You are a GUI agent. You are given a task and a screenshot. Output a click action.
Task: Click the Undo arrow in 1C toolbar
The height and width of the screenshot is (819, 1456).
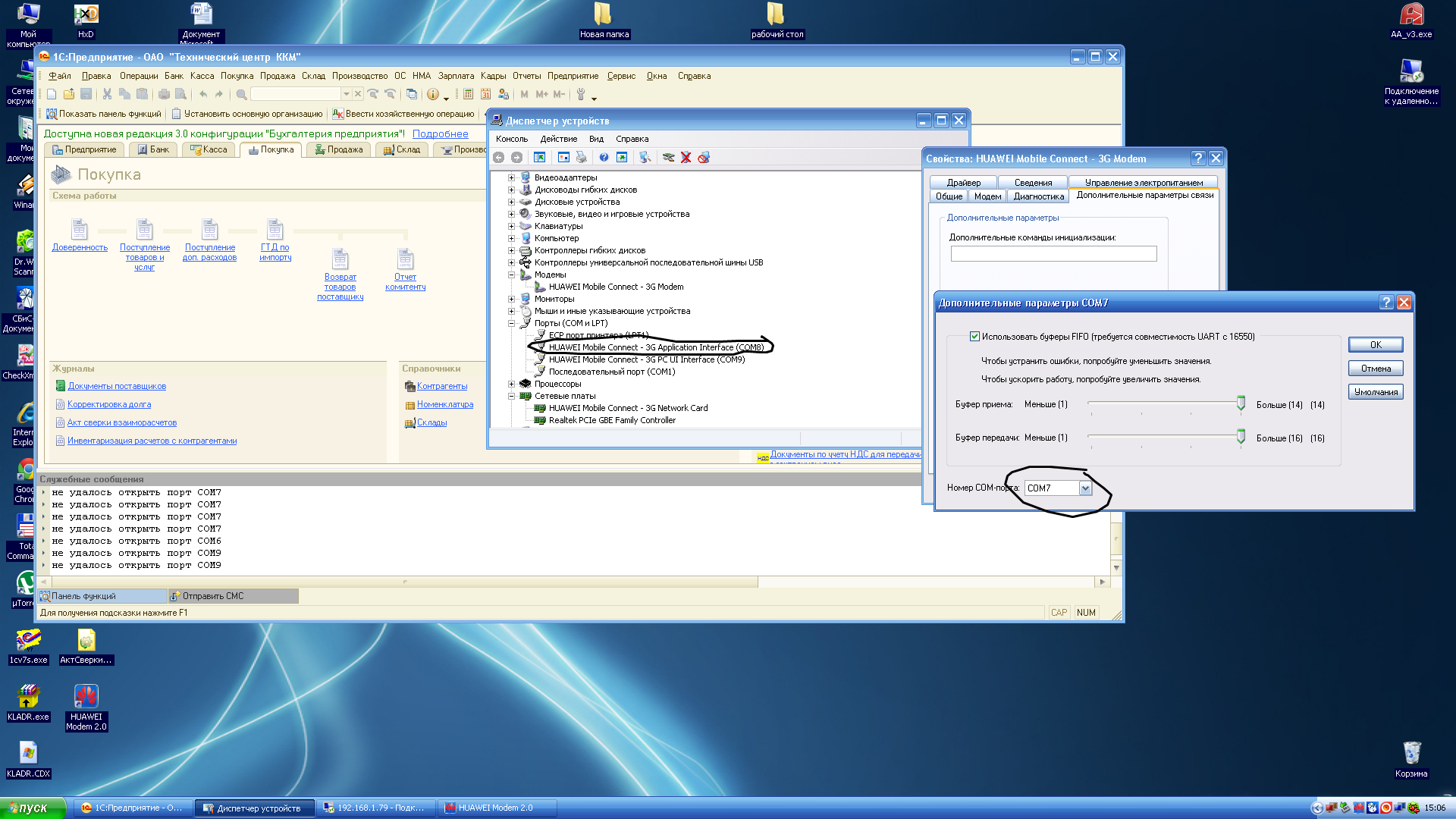(203, 94)
